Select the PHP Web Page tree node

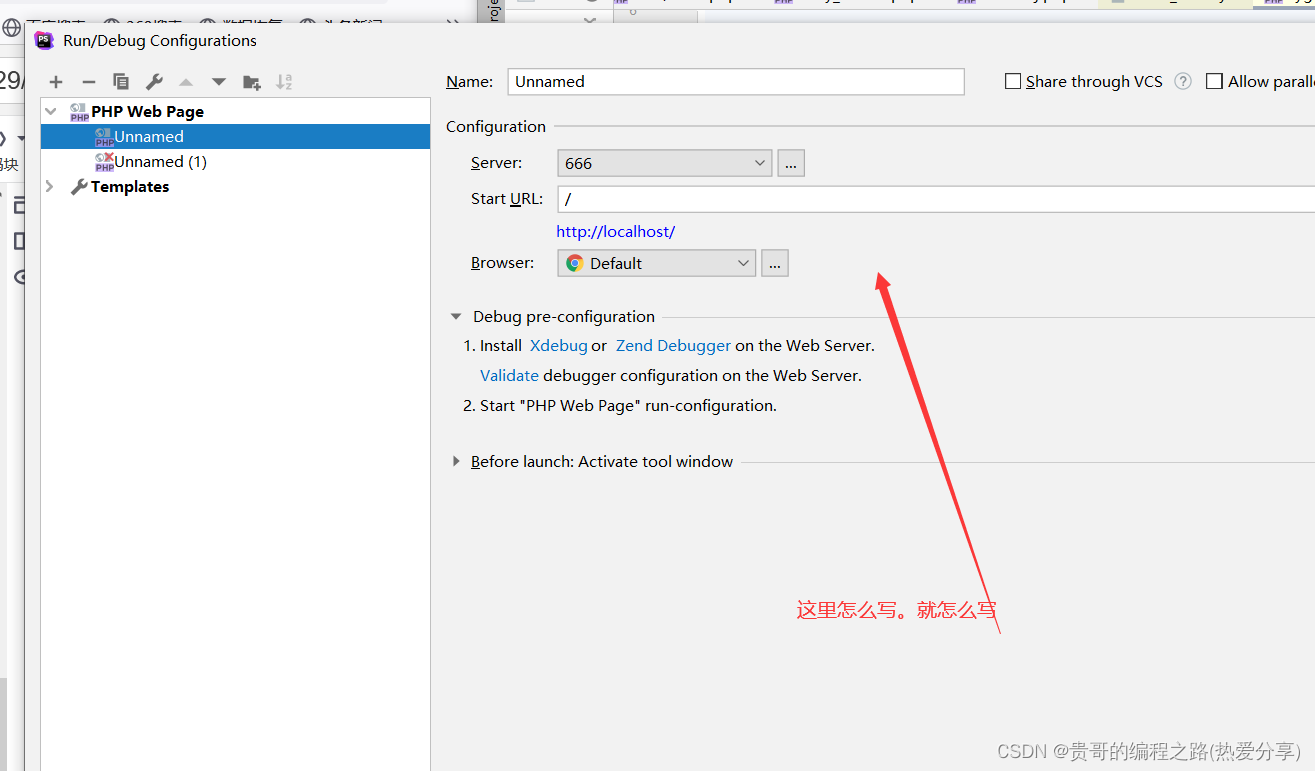147,112
